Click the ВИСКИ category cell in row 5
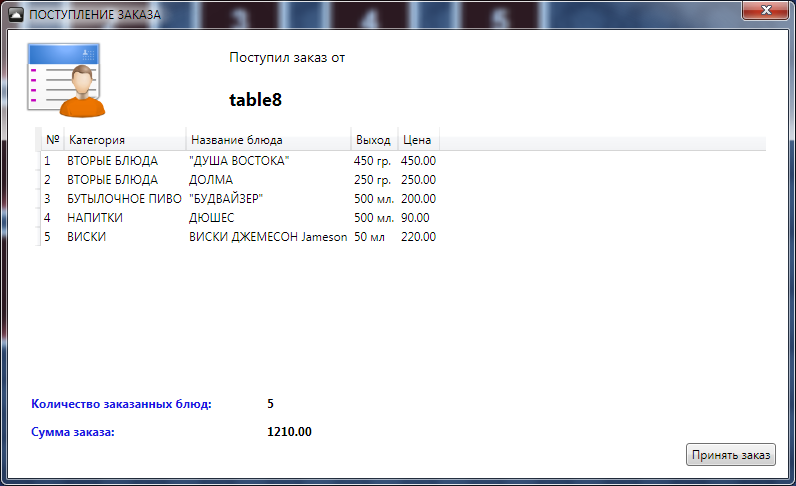 86,237
